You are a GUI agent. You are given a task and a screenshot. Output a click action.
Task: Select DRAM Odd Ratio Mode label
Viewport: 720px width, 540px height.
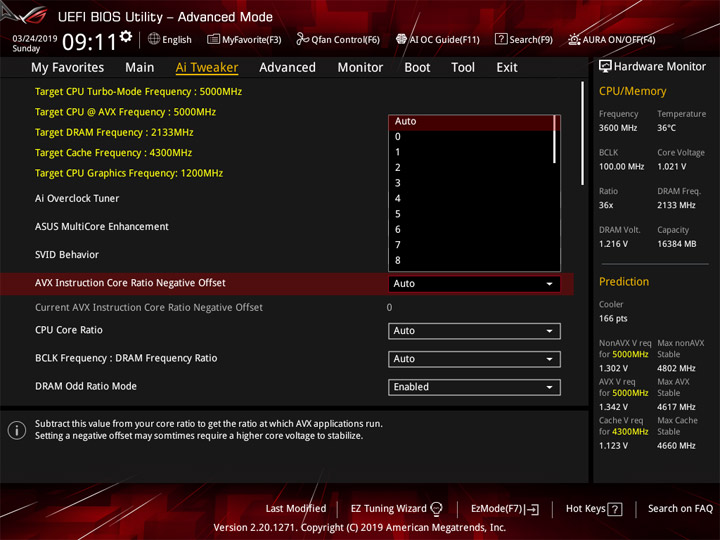click(86, 386)
